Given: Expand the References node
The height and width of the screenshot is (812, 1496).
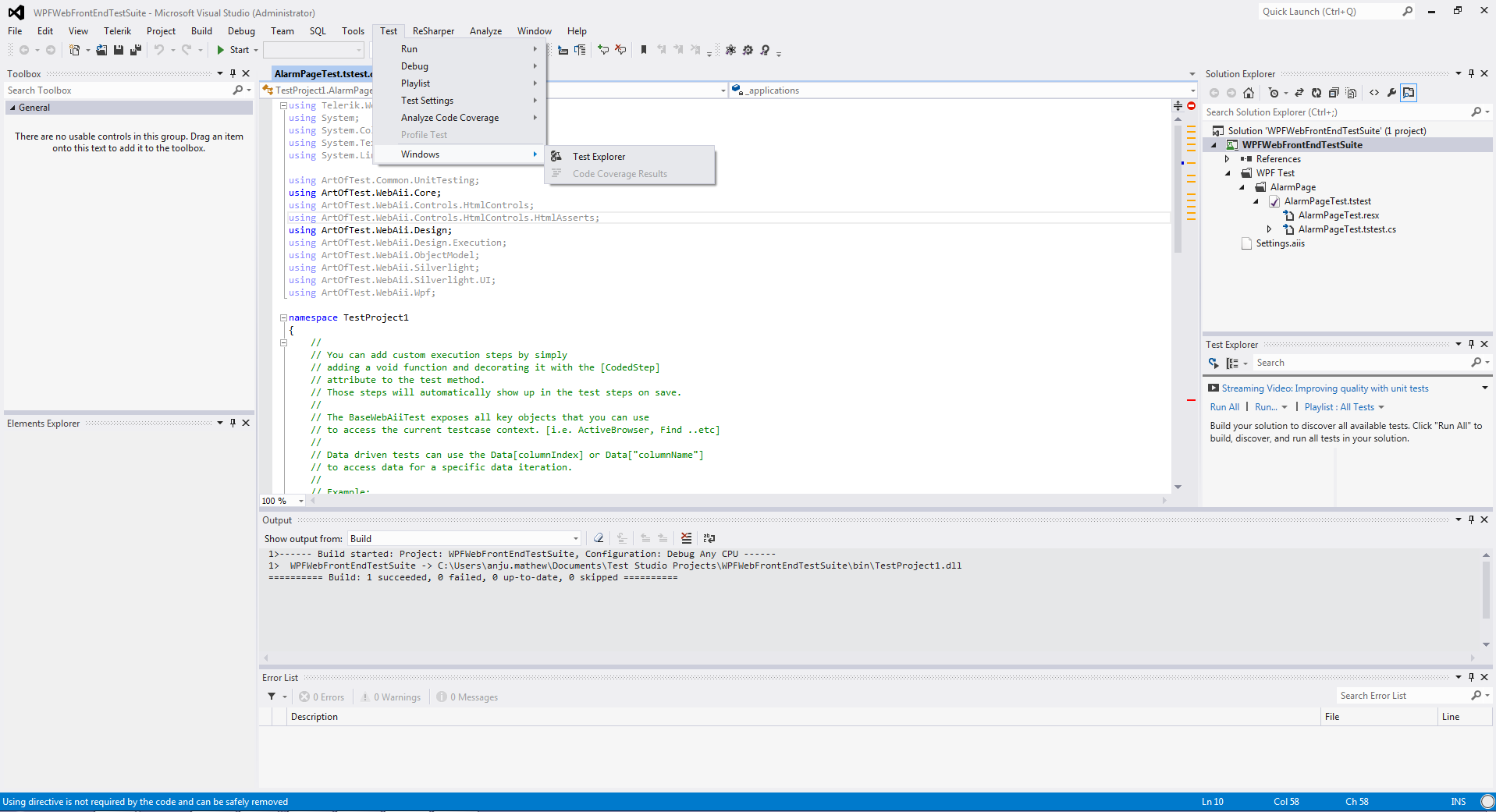Looking at the screenshot, I should [x=1228, y=159].
